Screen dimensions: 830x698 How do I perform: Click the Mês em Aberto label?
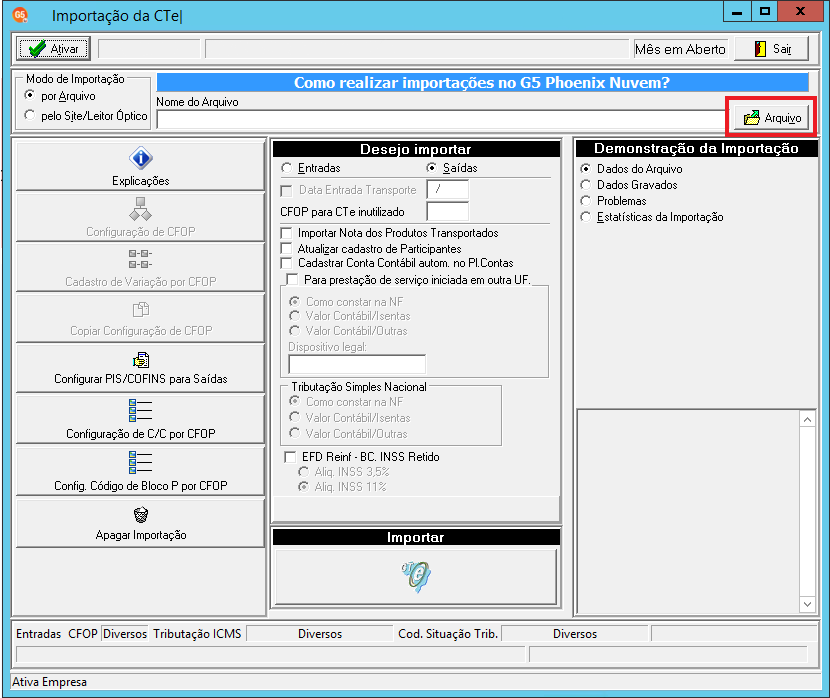(x=680, y=49)
